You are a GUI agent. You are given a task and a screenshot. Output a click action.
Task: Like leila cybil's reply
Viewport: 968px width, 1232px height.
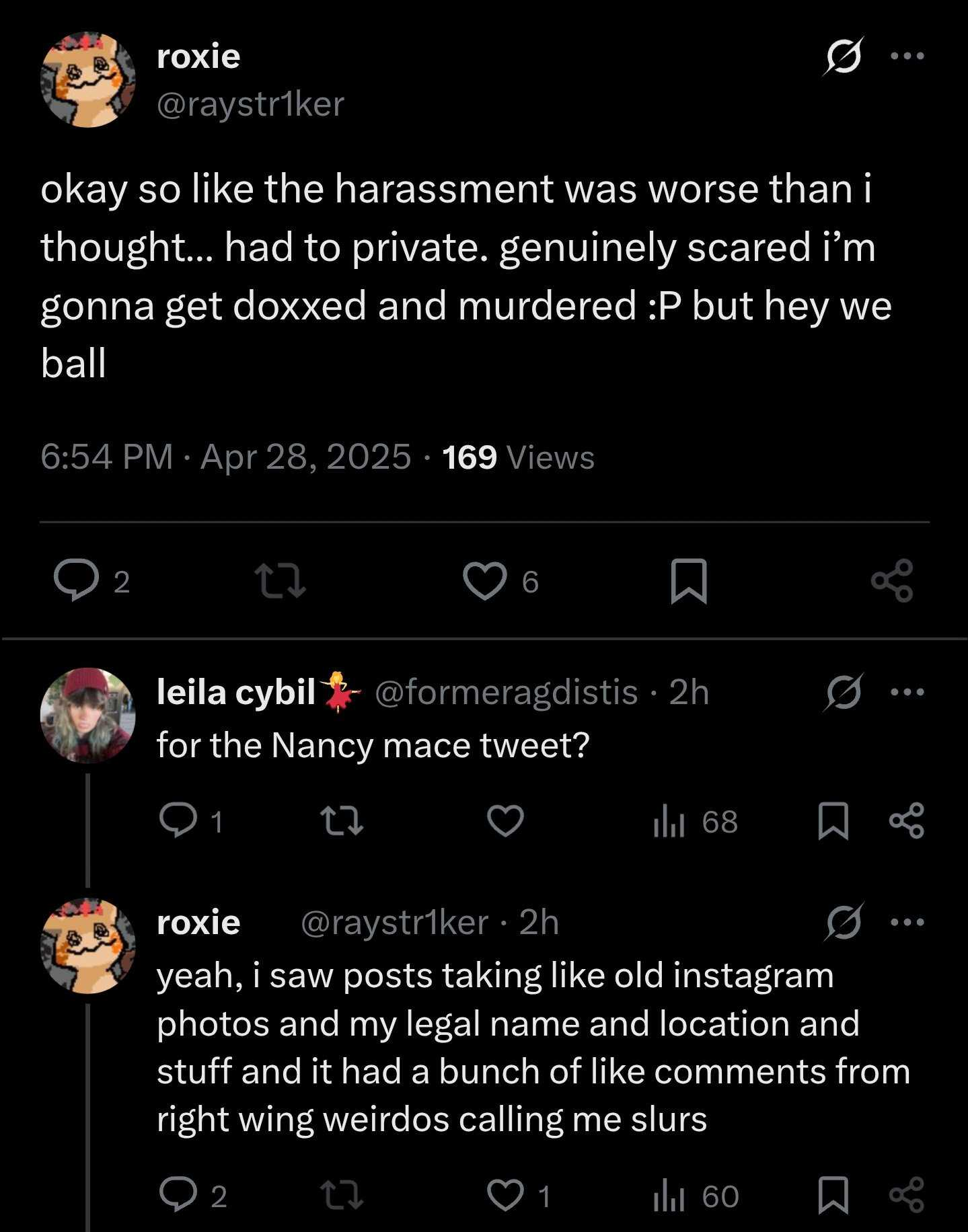(505, 821)
